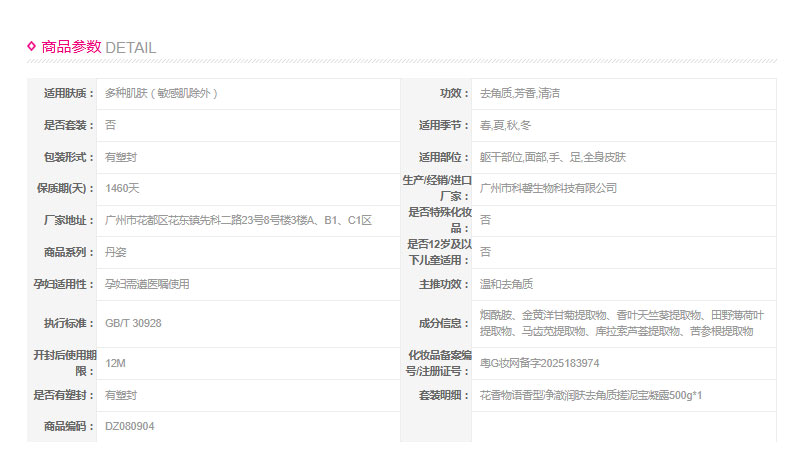
Task: Select the skin type value 多种肌肤（敏感肌除外）
Action: click(x=161, y=94)
